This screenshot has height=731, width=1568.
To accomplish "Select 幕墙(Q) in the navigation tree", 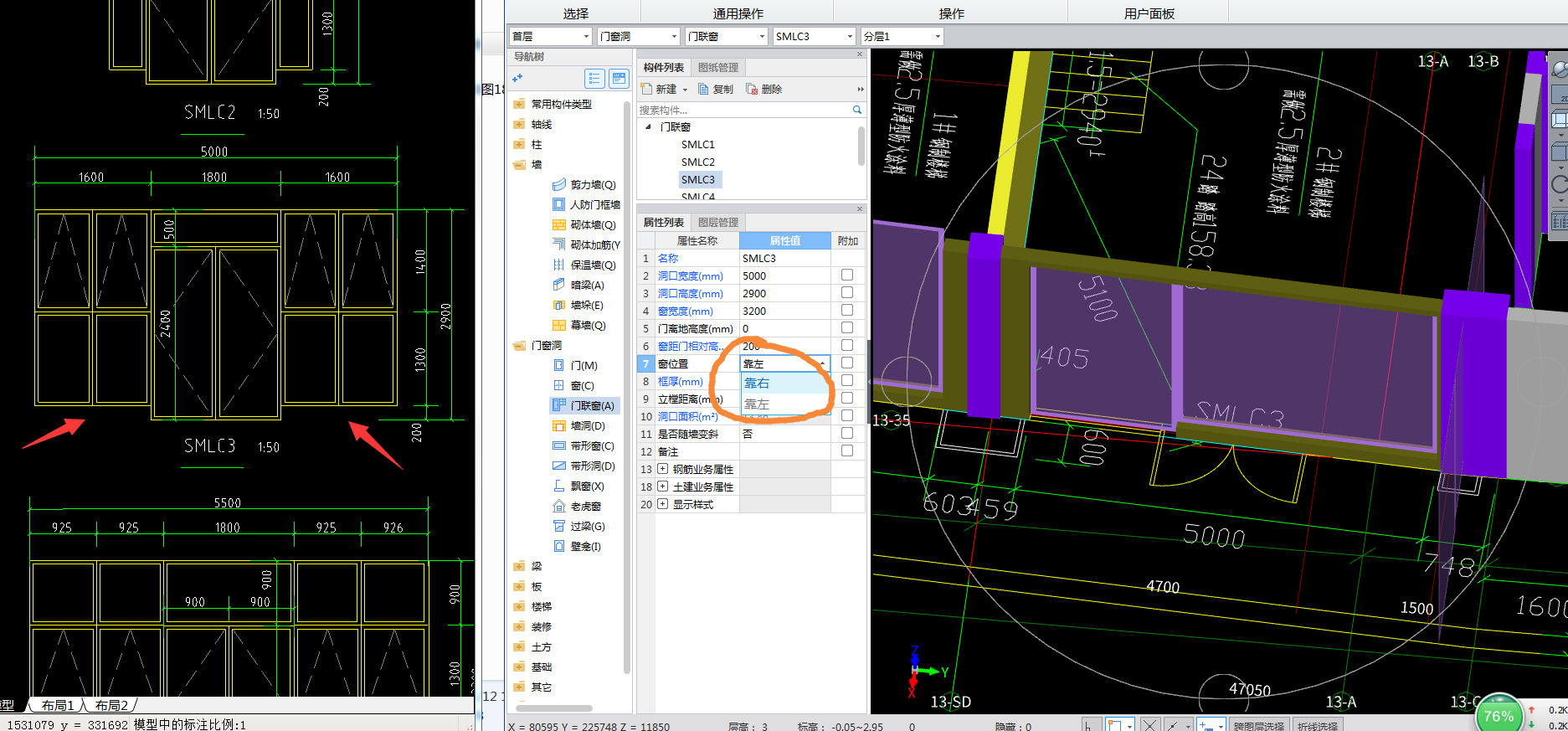I will [x=579, y=326].
